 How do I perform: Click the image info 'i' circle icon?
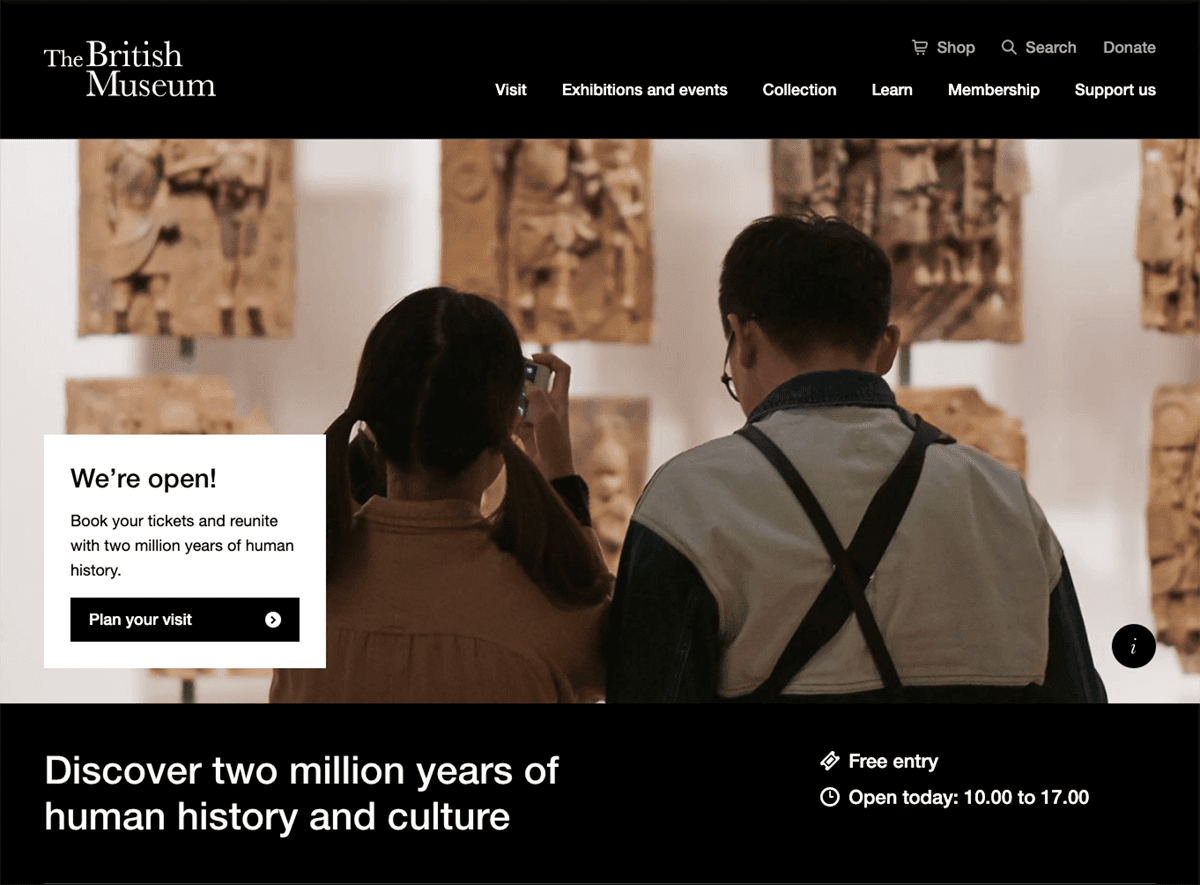coord(1133,646)
